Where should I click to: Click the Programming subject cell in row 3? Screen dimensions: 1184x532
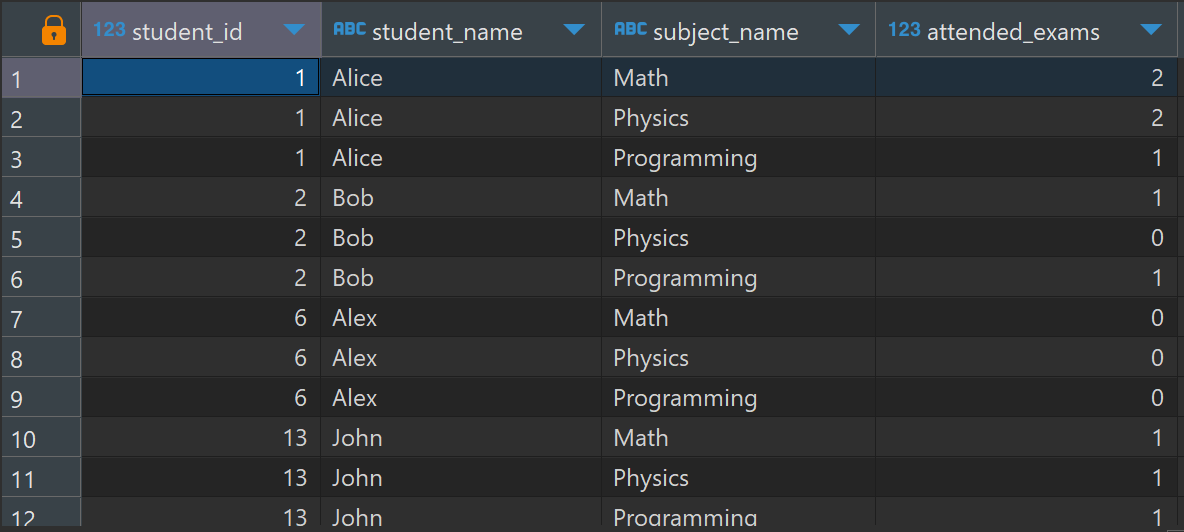coord(738,158)
